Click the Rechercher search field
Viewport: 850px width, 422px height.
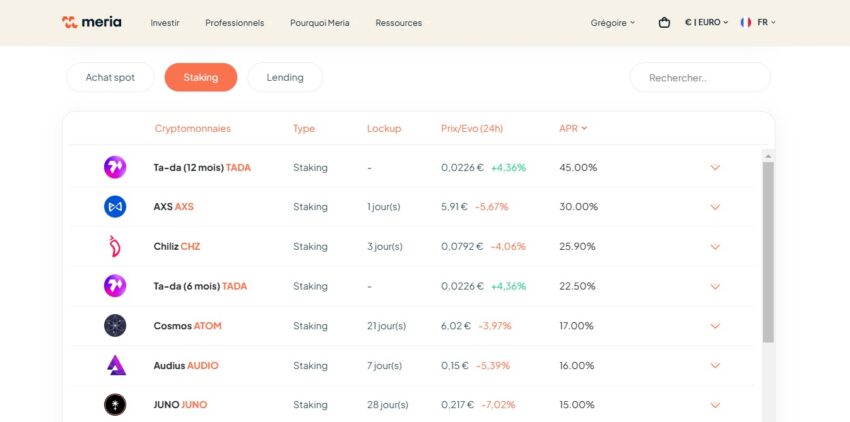point(700,78)
